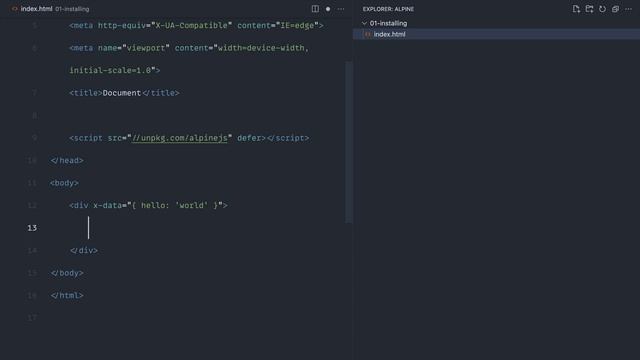Collapse all folders in Explorer
640x360 pixels.
(x=615, y=9)
